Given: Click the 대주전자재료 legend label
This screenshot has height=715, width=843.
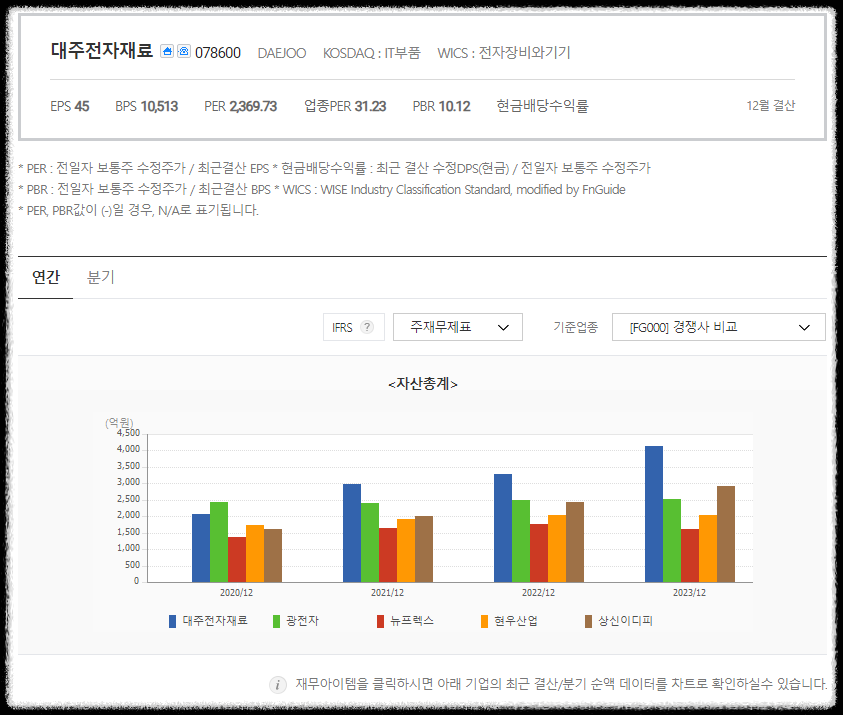Looking at the screenshot, I should [215, 621].
